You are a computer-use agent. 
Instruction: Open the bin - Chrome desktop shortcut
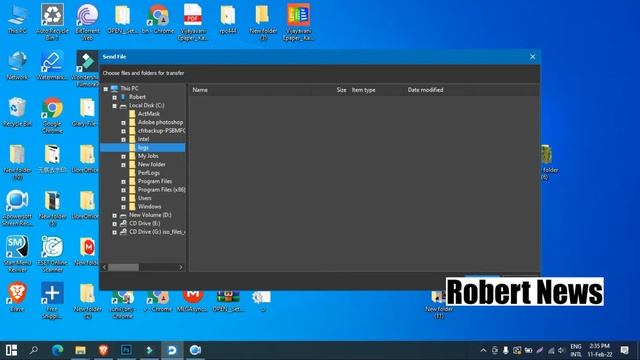[x=158, y=19]
